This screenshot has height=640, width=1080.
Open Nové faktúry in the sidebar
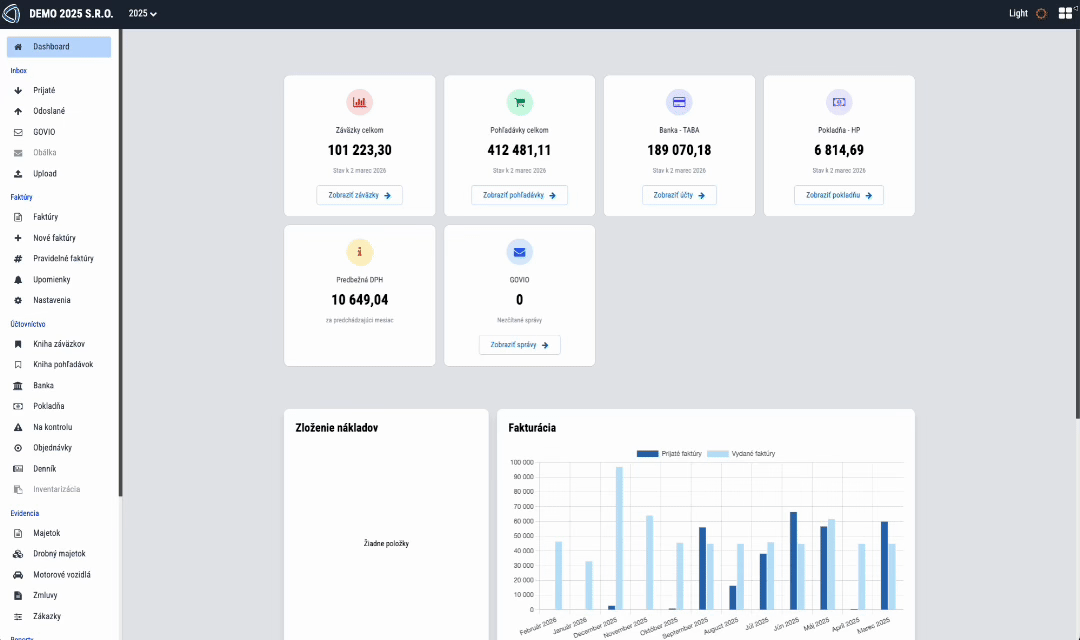point(54,238)
